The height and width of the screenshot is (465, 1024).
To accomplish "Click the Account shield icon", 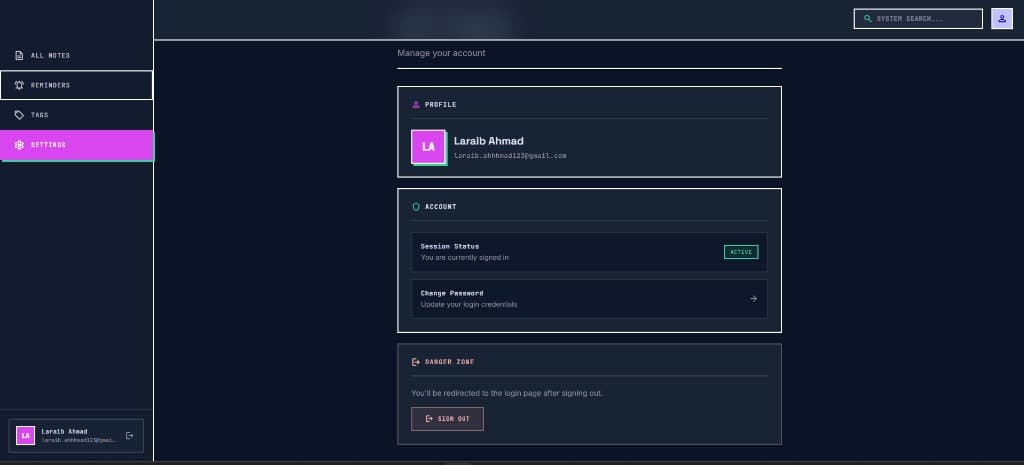I will 416,207.
